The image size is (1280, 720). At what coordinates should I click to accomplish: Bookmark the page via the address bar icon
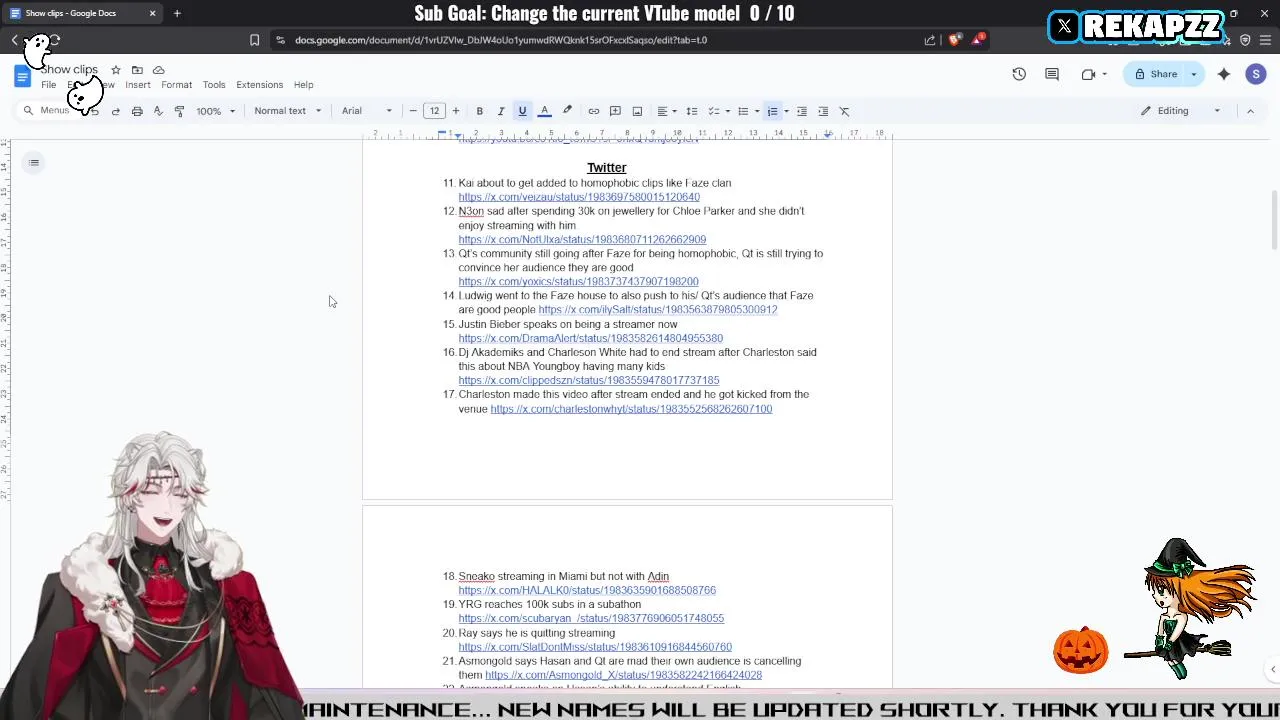[x=254, y=40]
